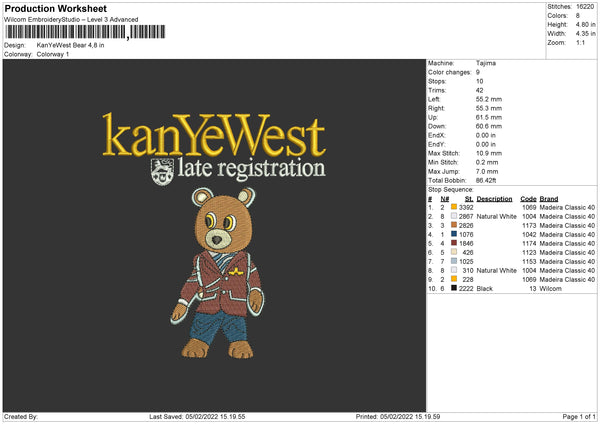Click the Zoom value 1:1
Screen dimensions: 600x424
580,42
